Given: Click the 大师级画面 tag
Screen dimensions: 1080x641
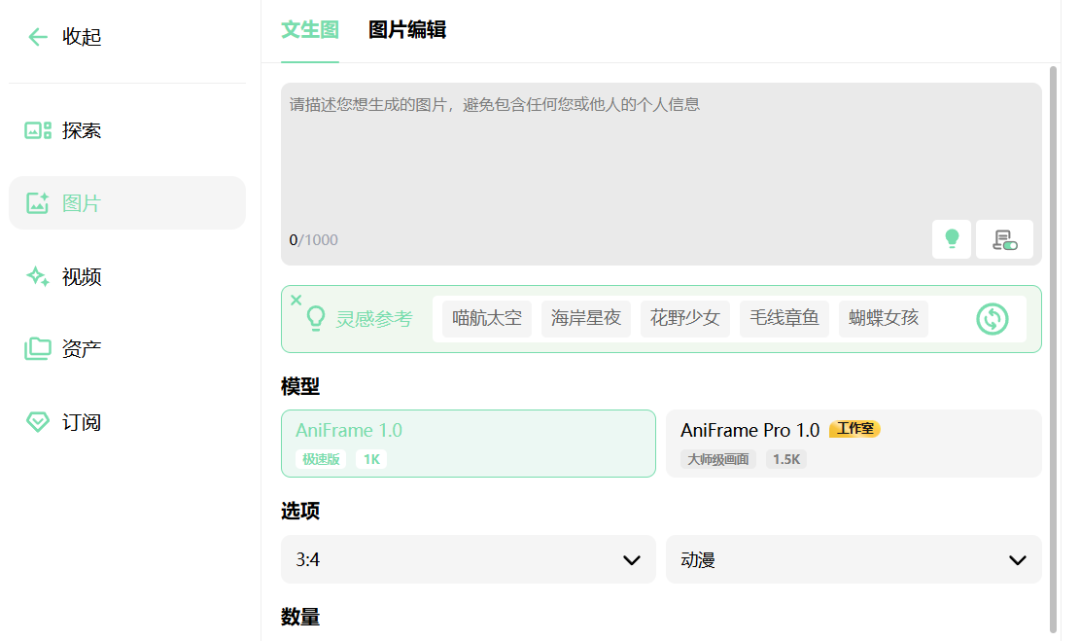Looking at the screenshot, I should tap(718, 459).
